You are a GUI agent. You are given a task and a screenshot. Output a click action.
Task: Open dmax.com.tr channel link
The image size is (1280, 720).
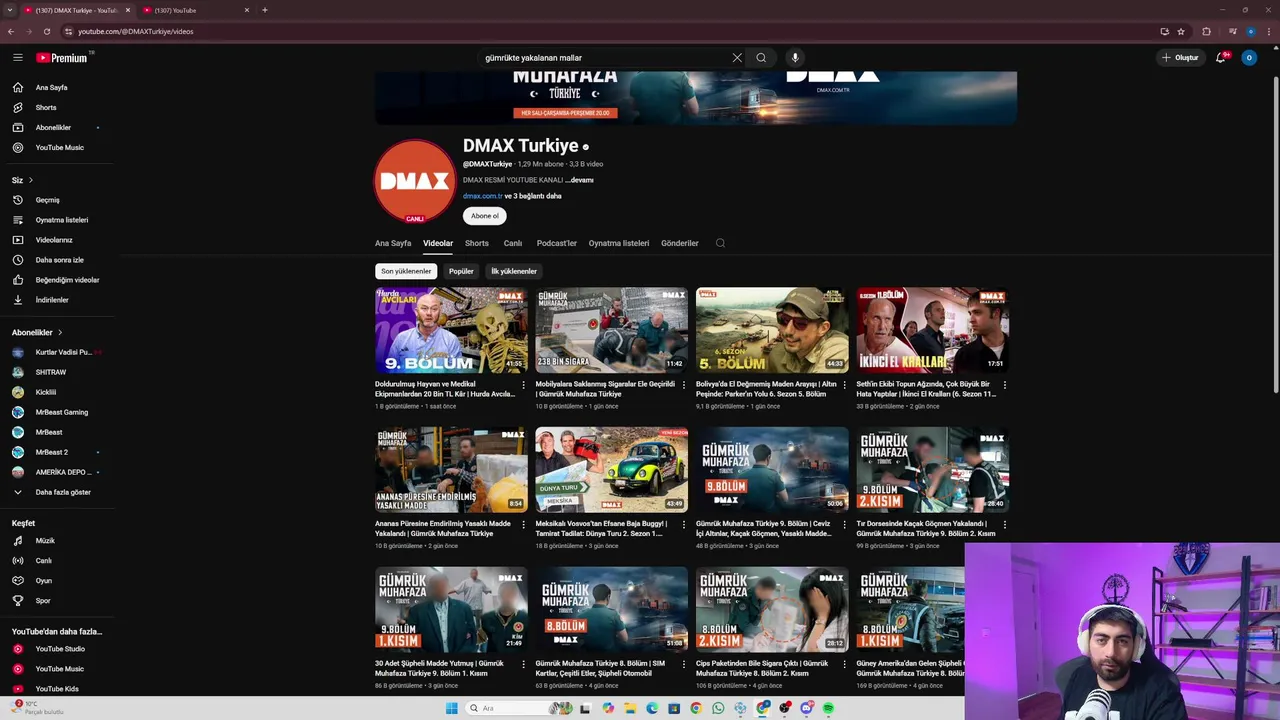482,196
